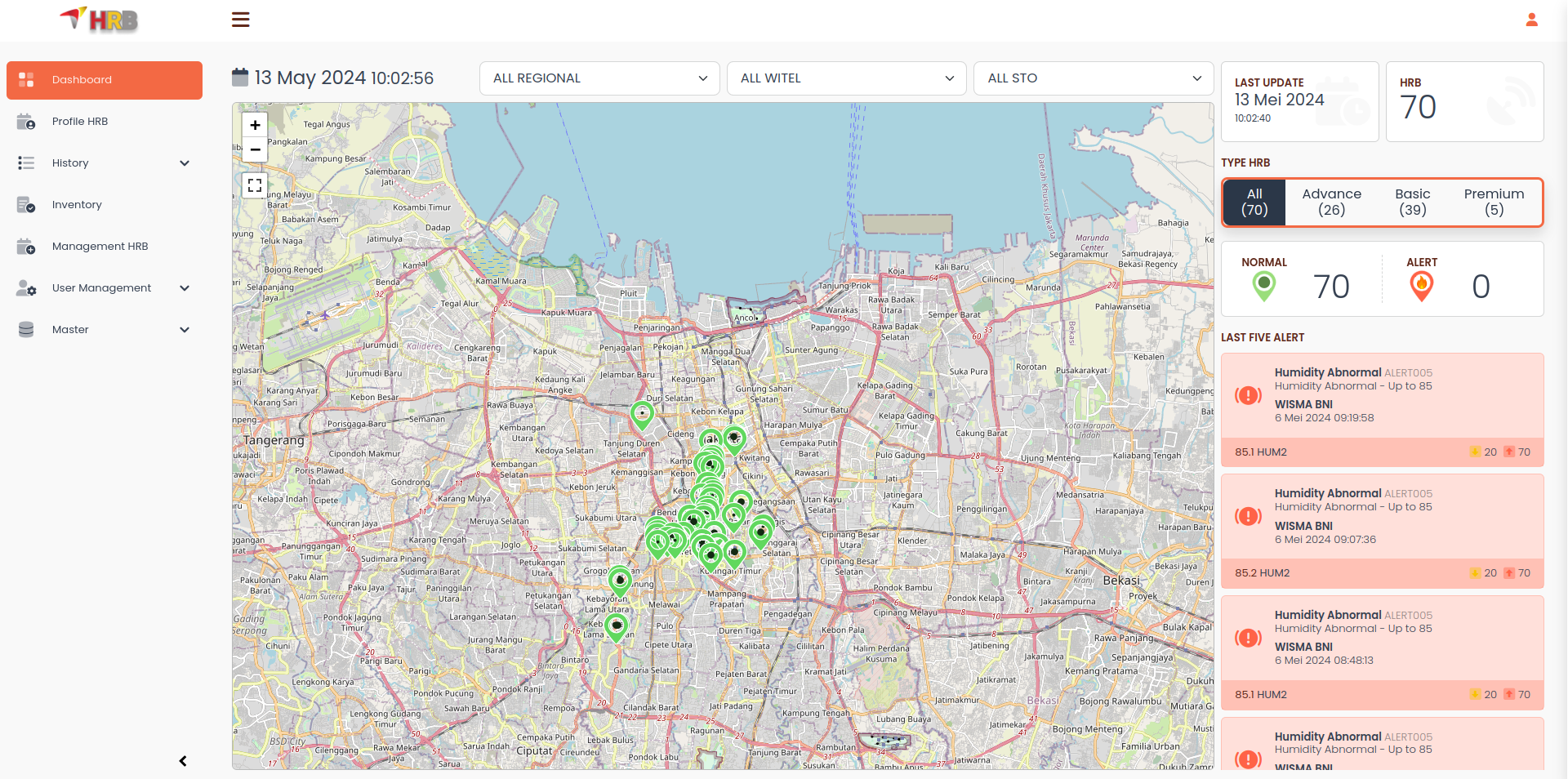Click the Dashboard grid icon
The image size is (1568, 779).
tap(26, 80)
